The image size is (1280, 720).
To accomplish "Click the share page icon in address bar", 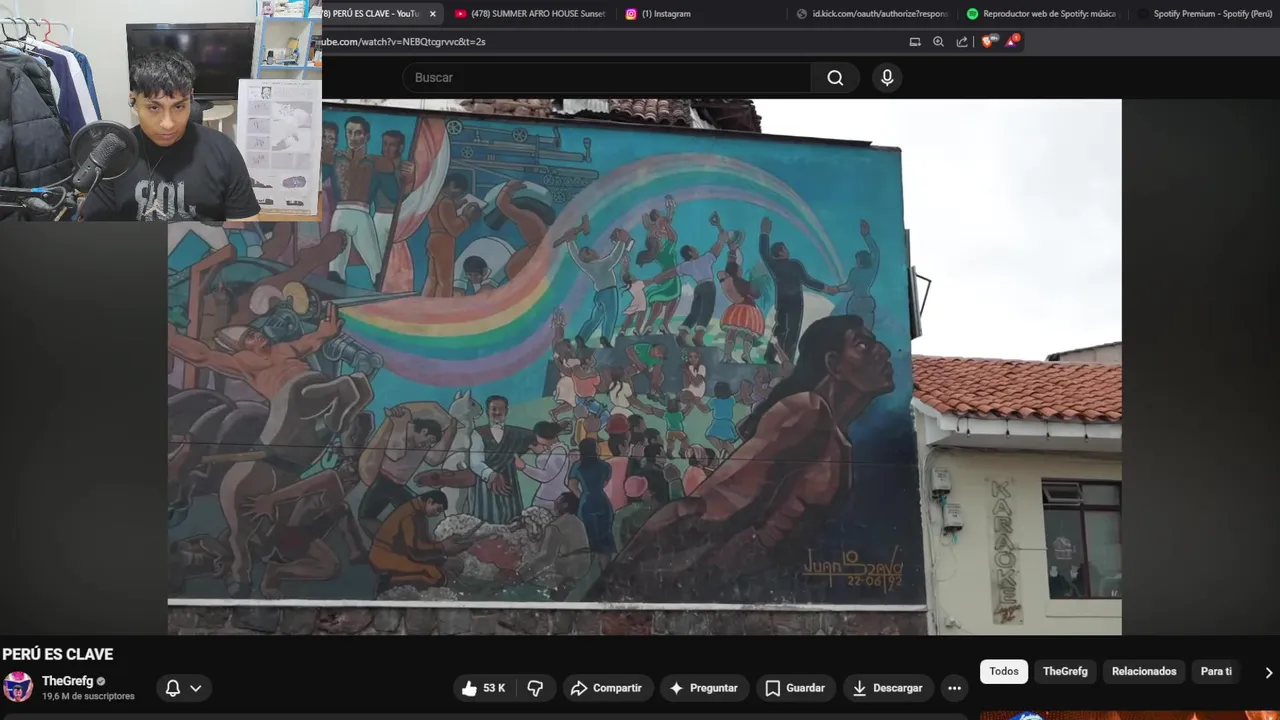I will click(962, 42).
